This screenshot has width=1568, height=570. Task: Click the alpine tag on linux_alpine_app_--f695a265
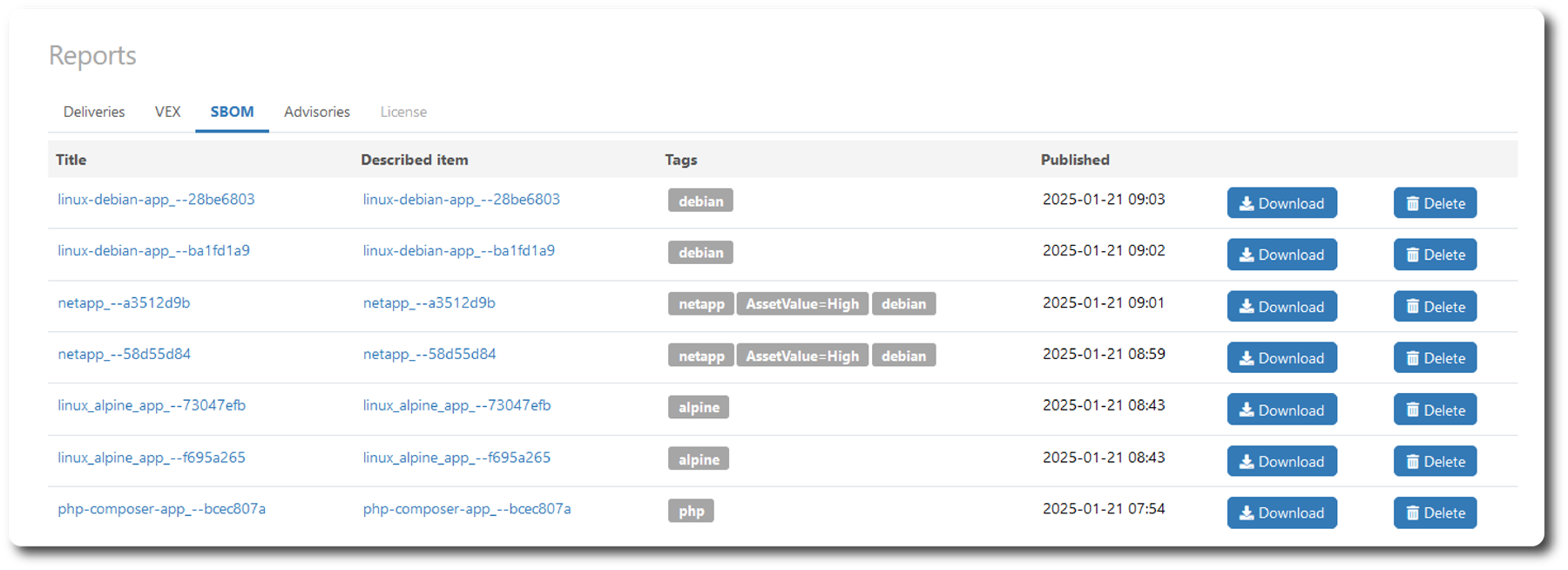699,459
